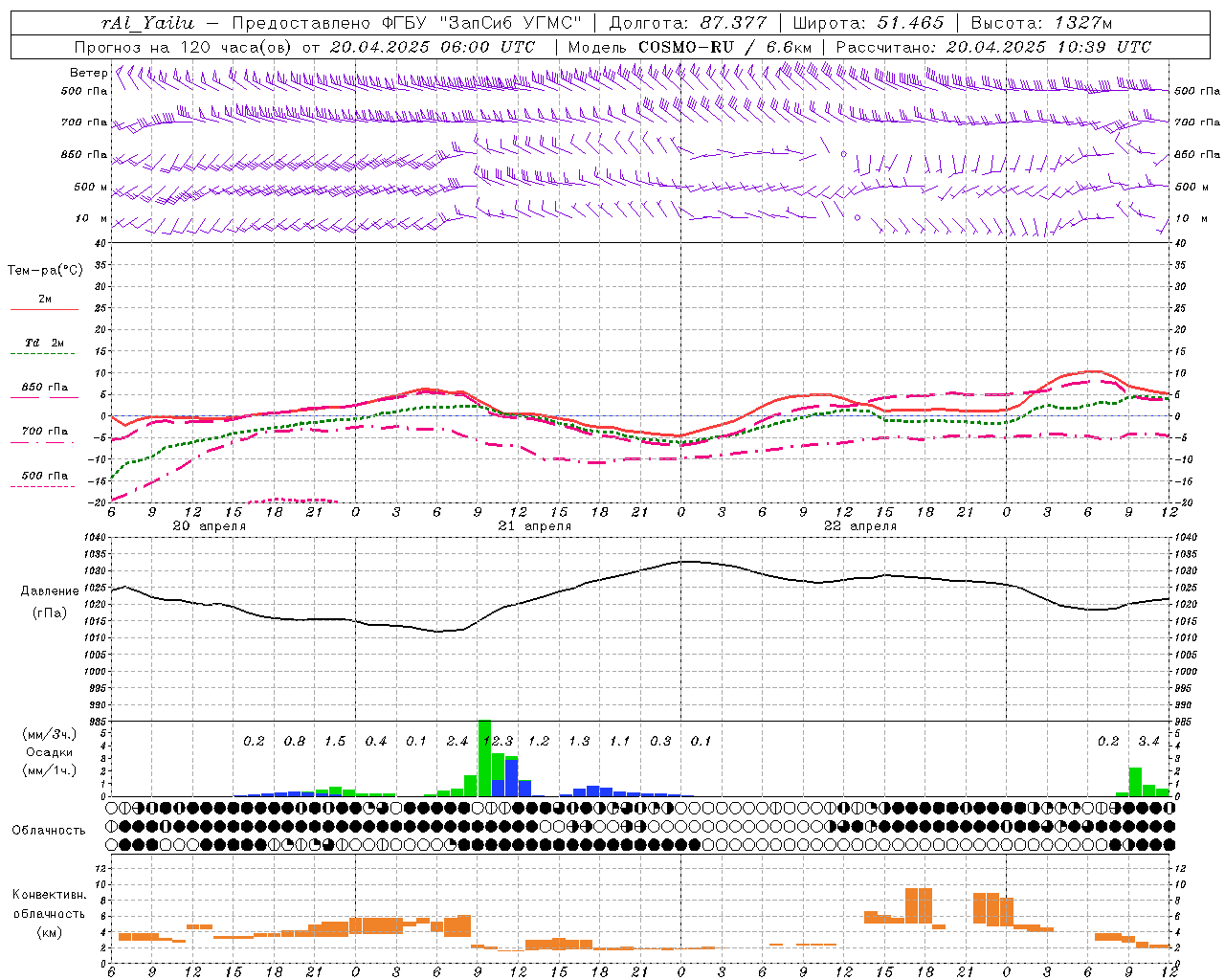The height and width of the screenshot is (980, 1225).
Task: Click the 'Давление' pressure panel label
Action: pos(50,591)
